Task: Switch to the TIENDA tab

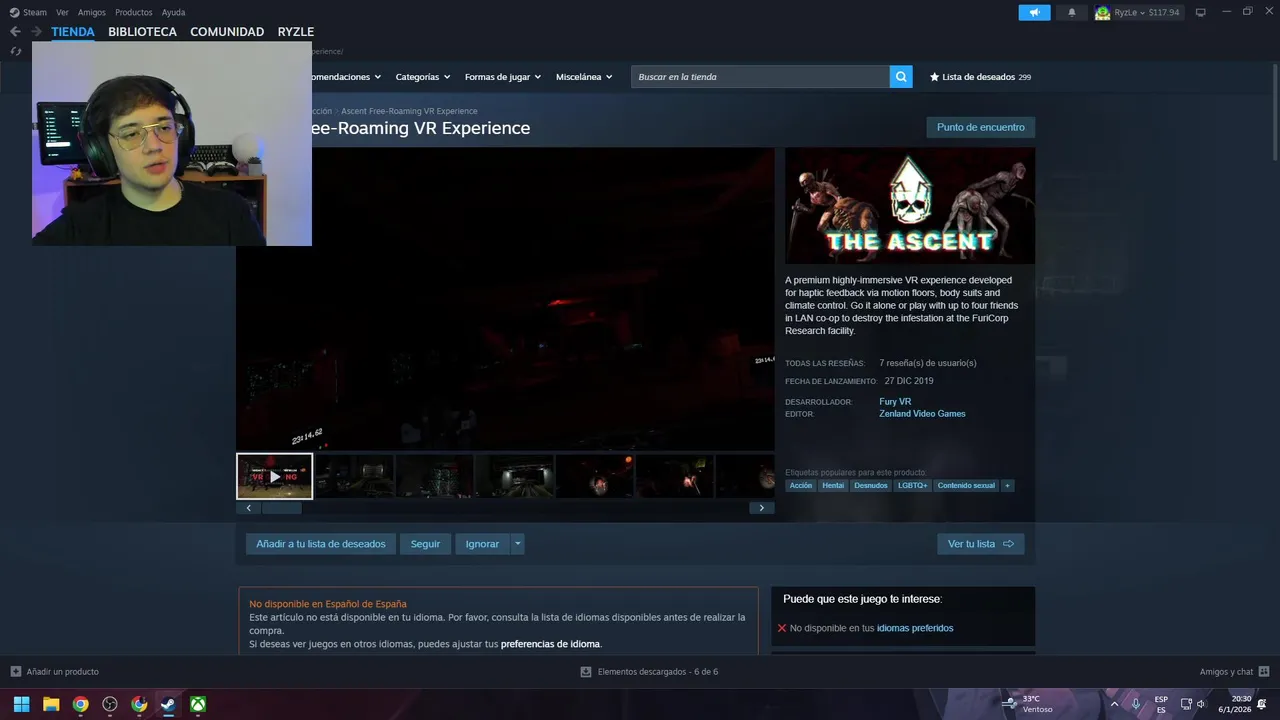Action: point(73,32)
